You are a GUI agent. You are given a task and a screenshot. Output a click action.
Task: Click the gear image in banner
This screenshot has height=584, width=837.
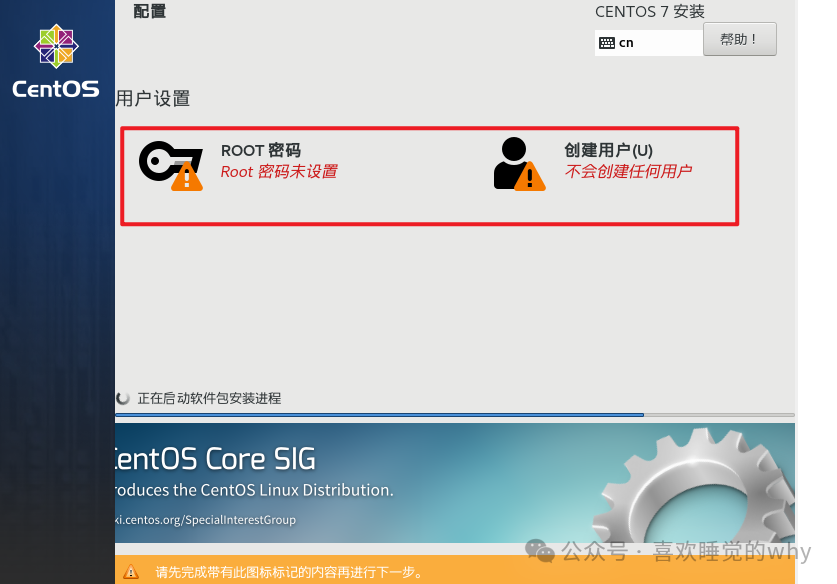694,486
